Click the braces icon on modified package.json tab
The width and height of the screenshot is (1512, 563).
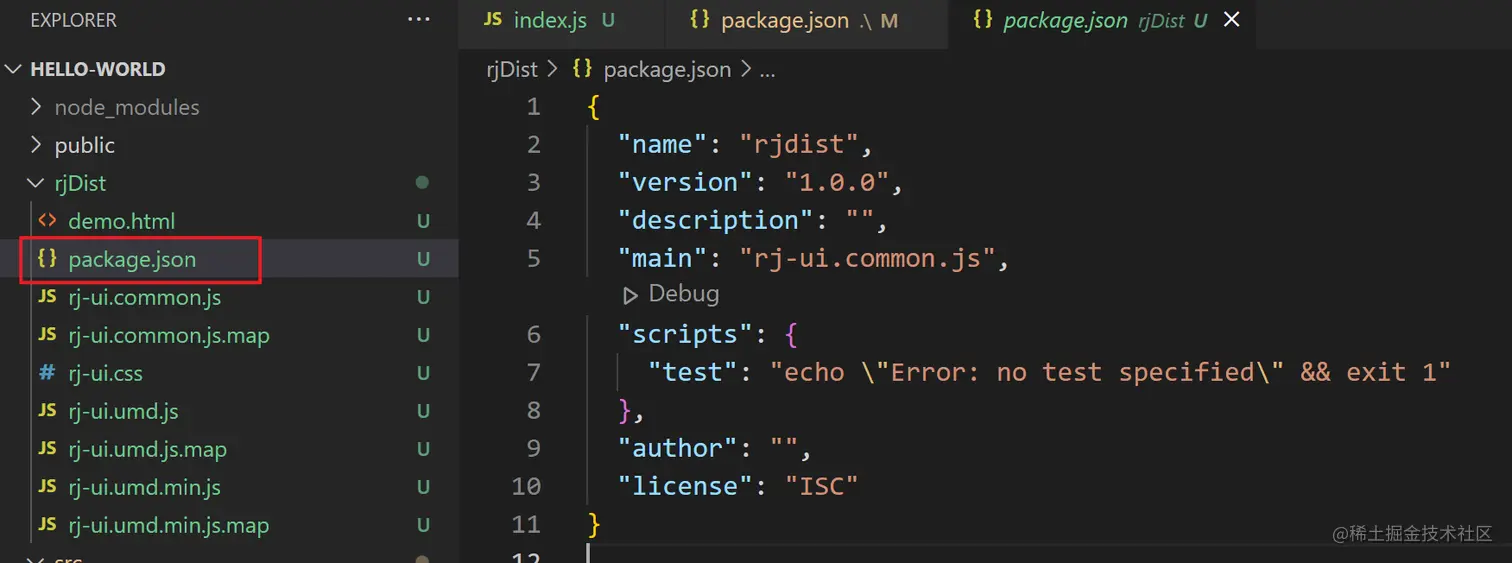700,20
